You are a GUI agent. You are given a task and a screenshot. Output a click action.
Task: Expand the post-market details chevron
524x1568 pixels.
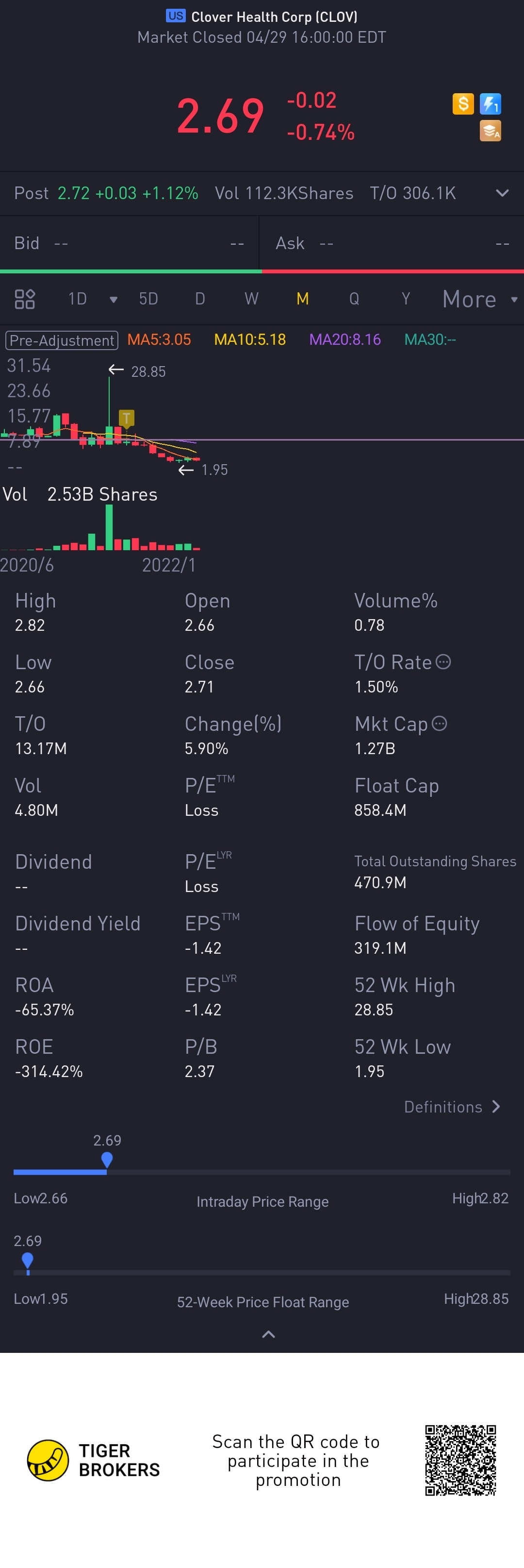502,194
